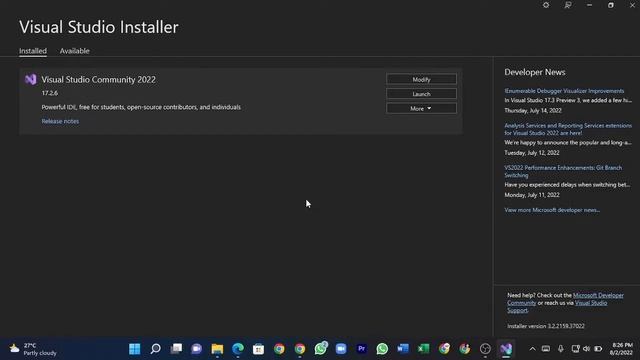
Task: Click the Installer version 3.2.2159.37022 text
Action: click(546, 326)
